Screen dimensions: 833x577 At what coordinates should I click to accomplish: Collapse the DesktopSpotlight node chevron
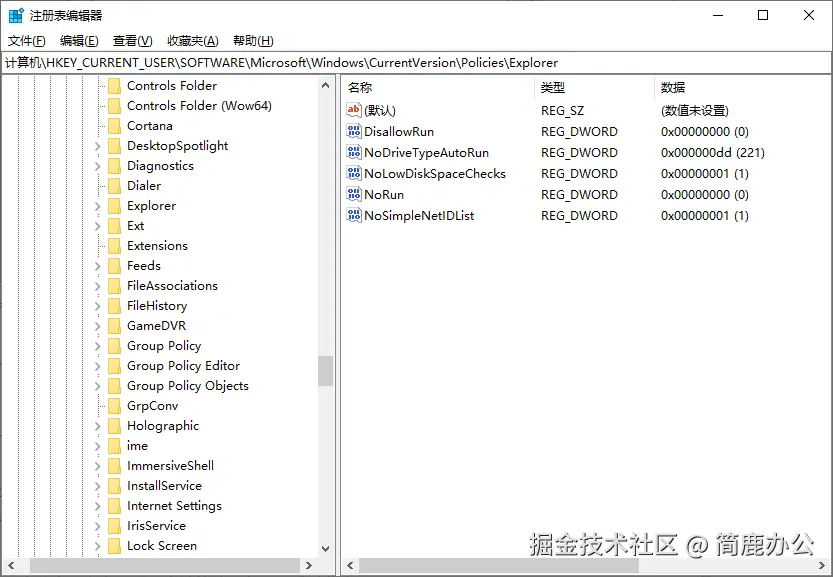pos(96,145)
